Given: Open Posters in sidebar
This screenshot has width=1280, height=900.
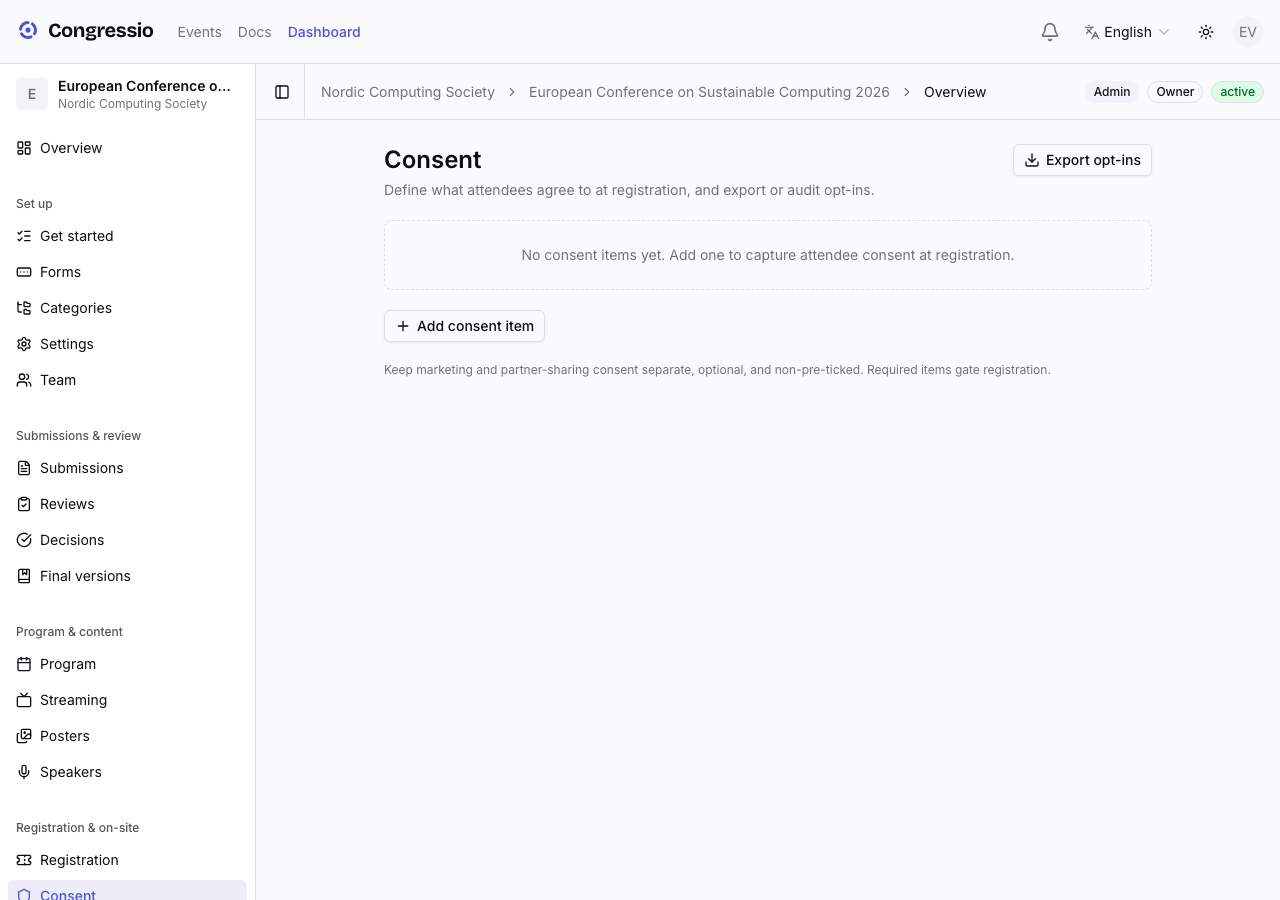Looking at the screenshot, I should click(x=127, y=736).
